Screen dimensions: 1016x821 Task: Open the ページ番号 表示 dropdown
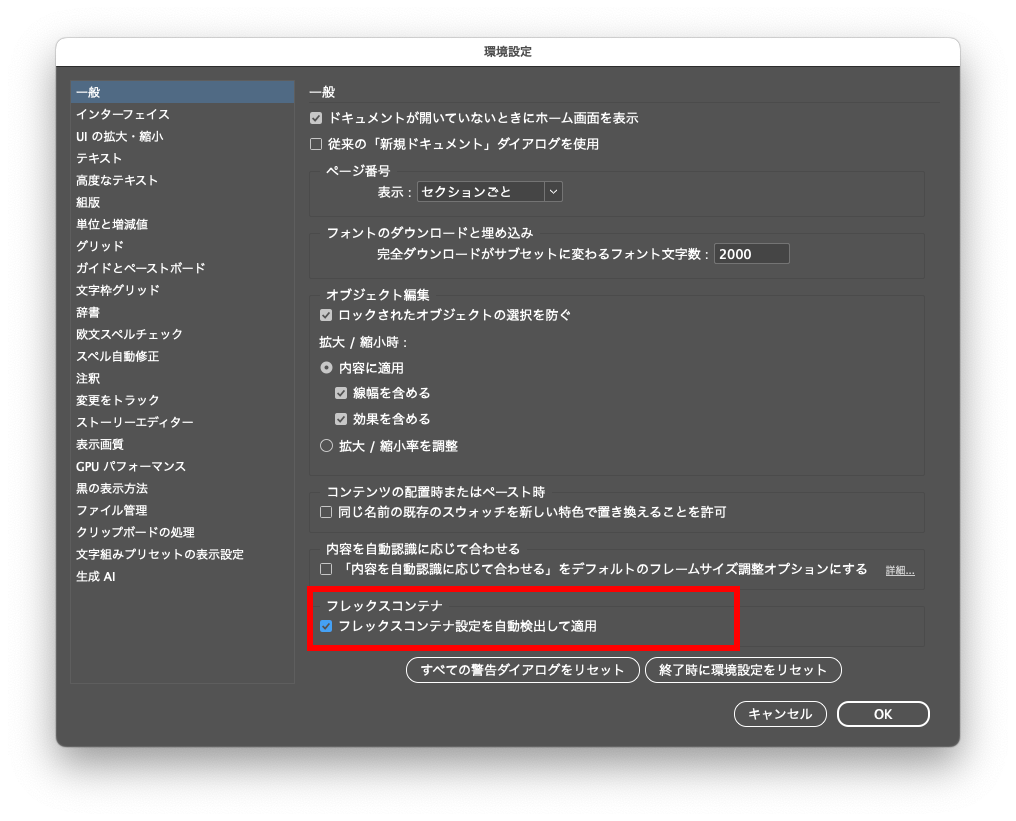coord(489,191)
